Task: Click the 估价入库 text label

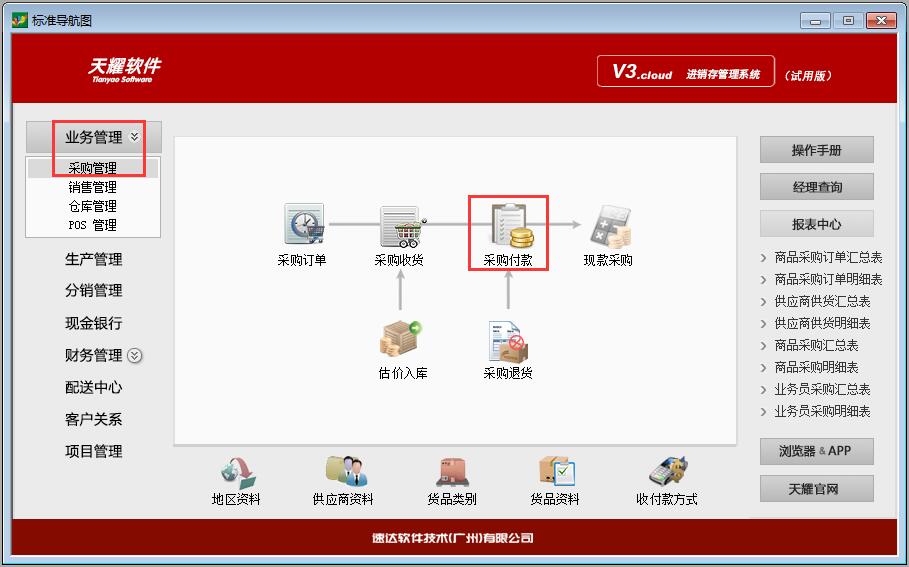Action: 403,373
